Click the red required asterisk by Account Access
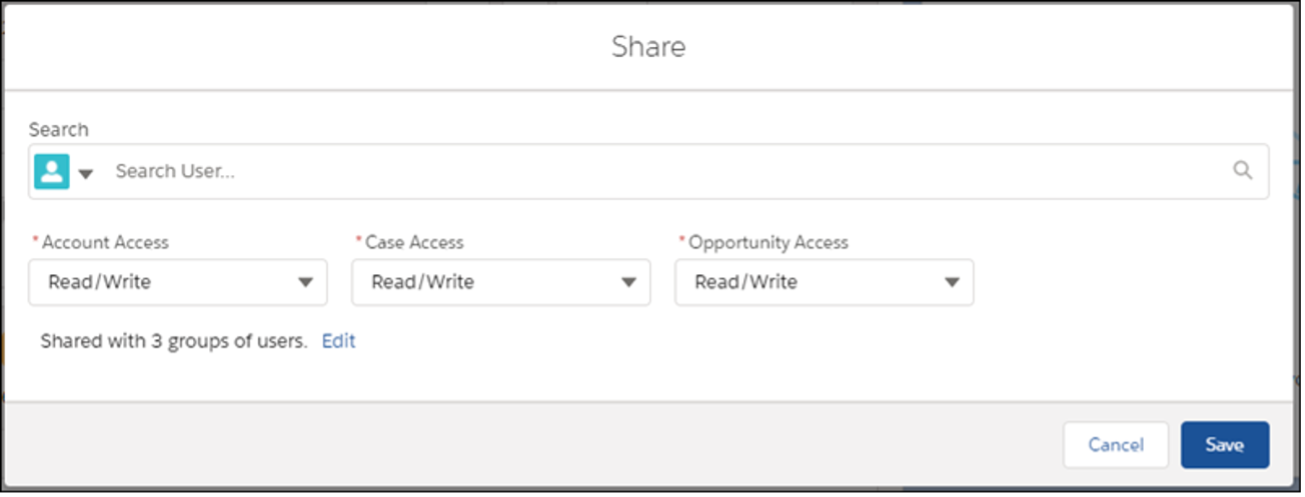 (x=36, y=242)
